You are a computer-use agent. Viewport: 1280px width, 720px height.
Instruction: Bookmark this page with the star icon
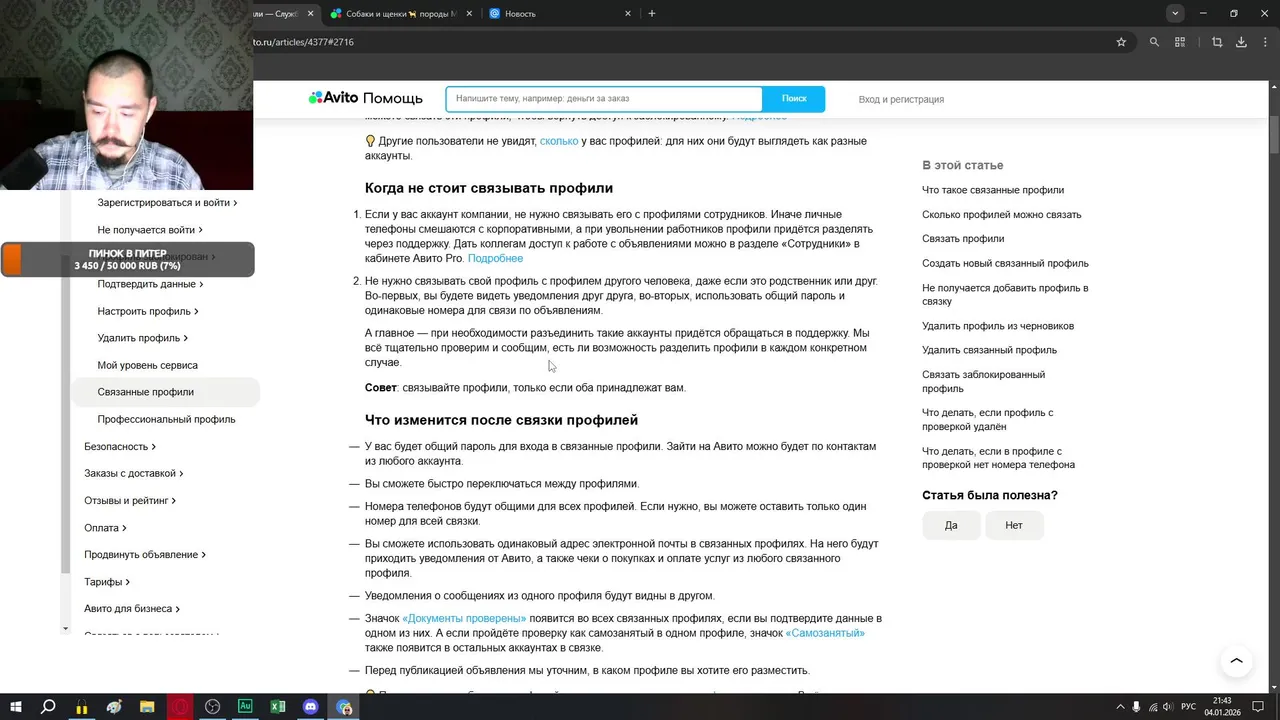[1121, 42]
